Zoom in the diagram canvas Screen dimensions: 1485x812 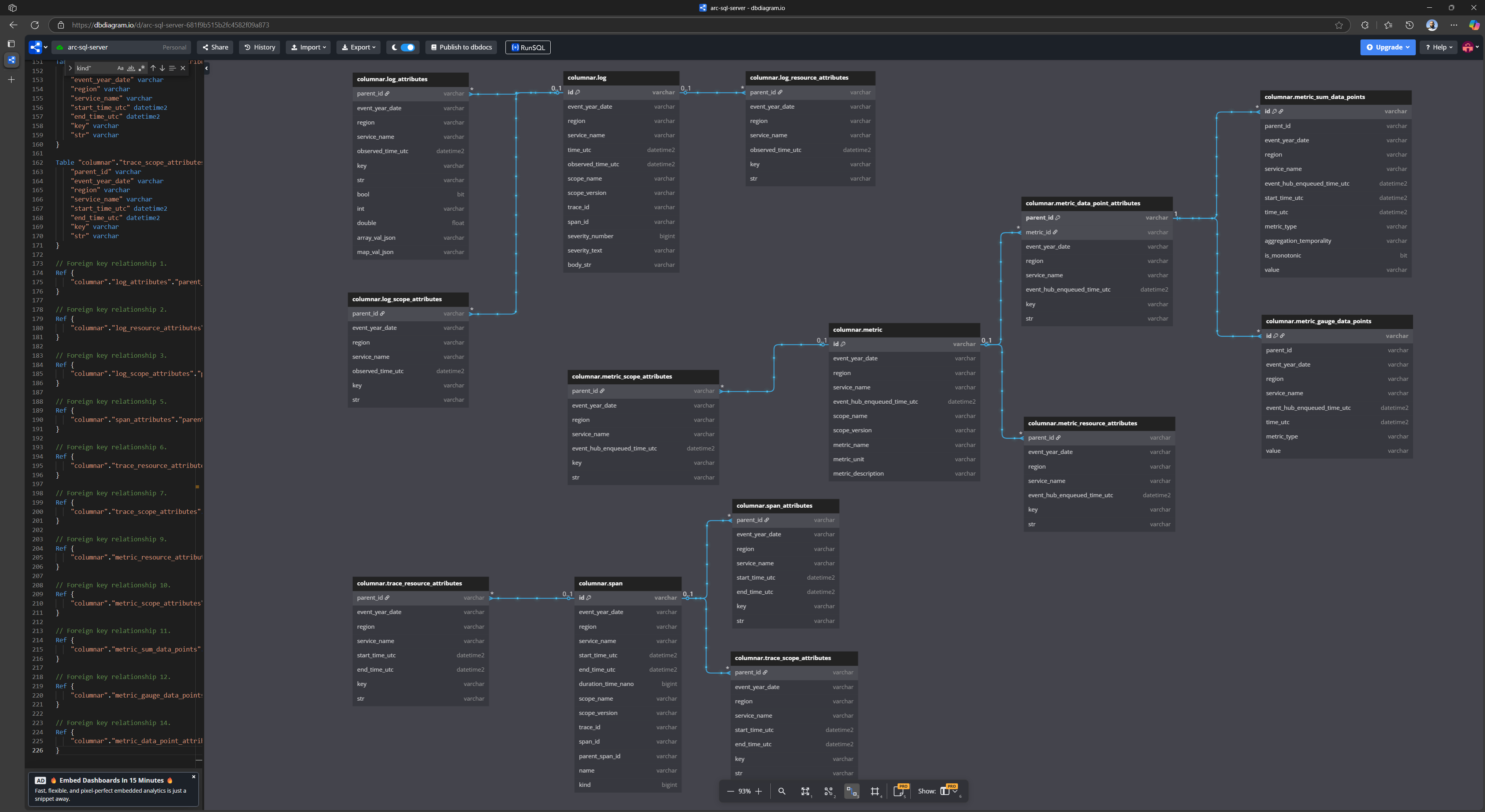[x=759, y=791]
